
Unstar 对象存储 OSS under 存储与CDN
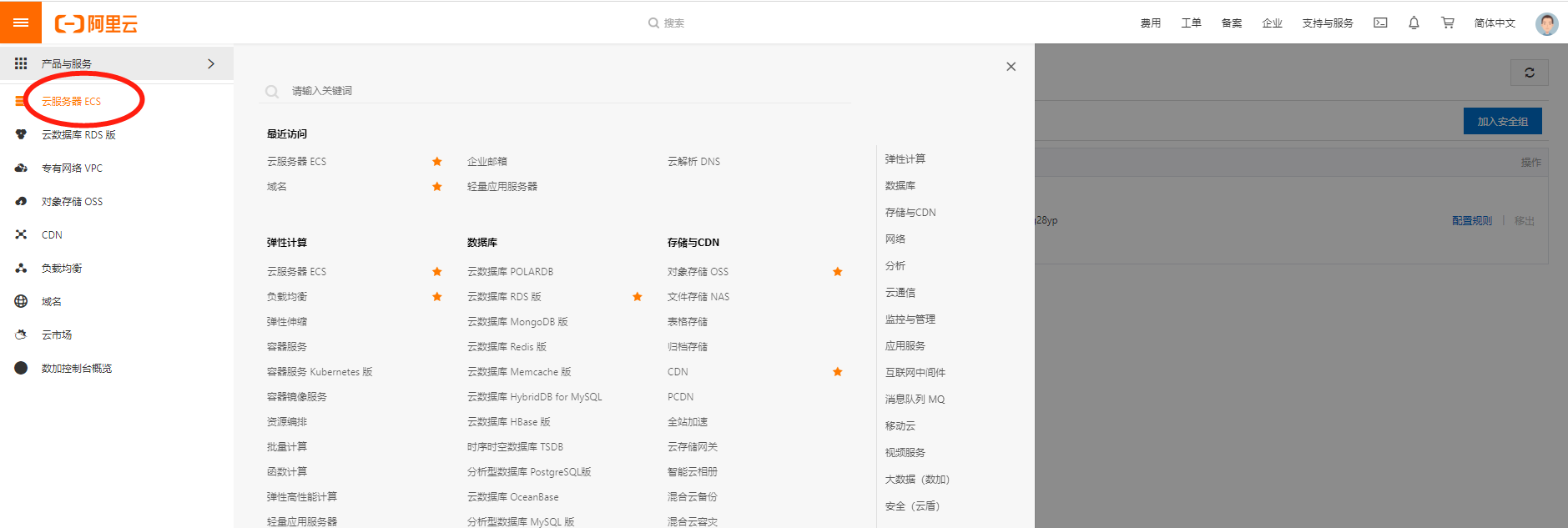coord(837,272)
